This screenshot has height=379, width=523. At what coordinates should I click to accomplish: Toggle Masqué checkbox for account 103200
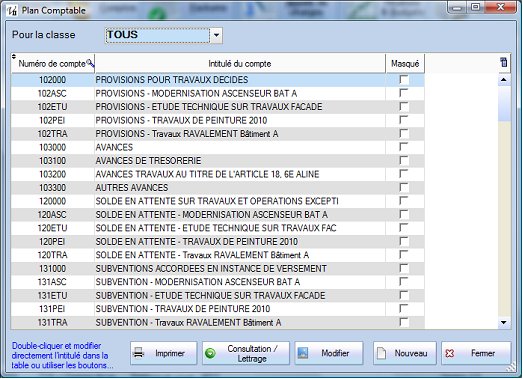(404, 174)
